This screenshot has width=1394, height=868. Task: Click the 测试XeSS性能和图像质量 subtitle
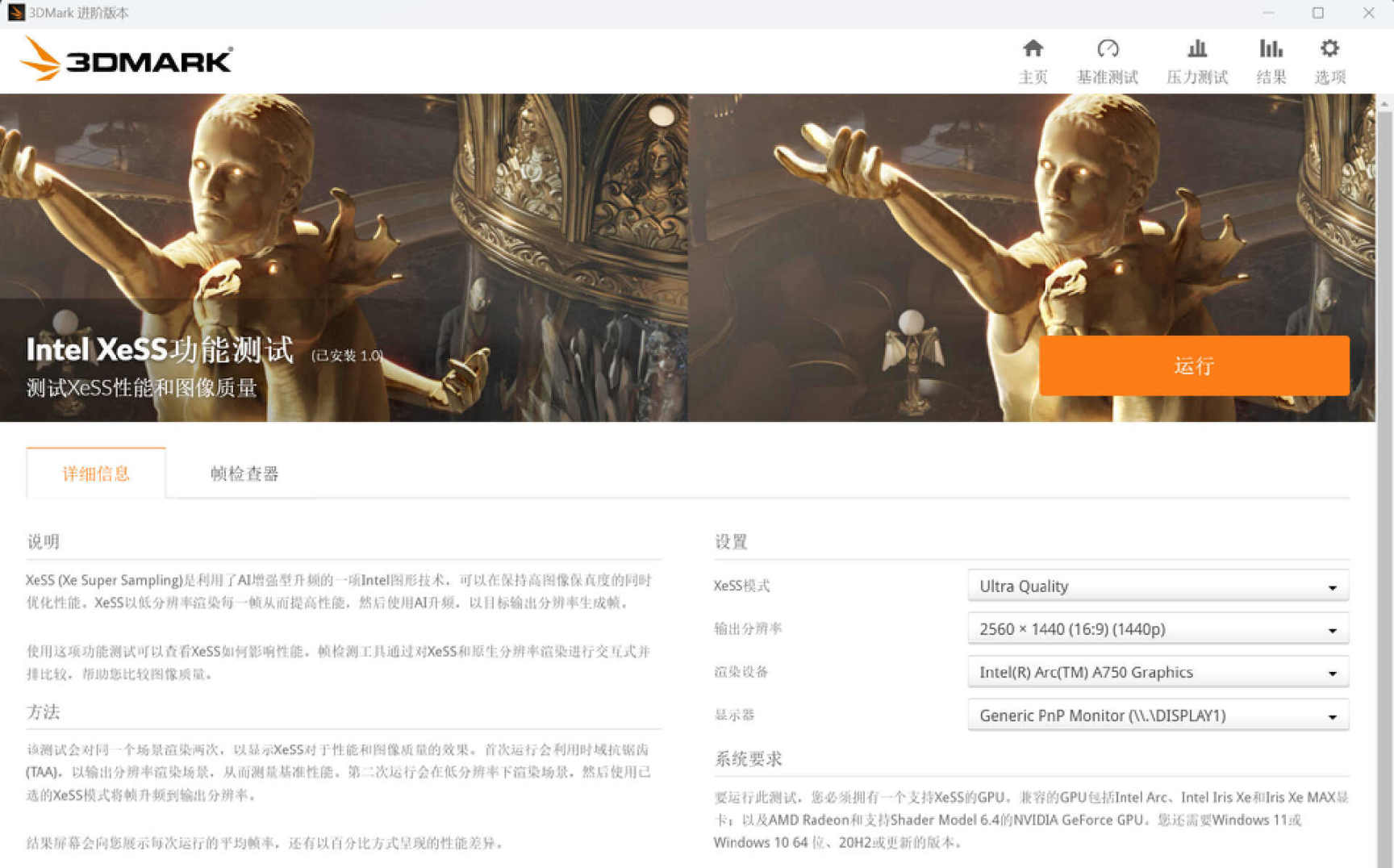(142, 388)
